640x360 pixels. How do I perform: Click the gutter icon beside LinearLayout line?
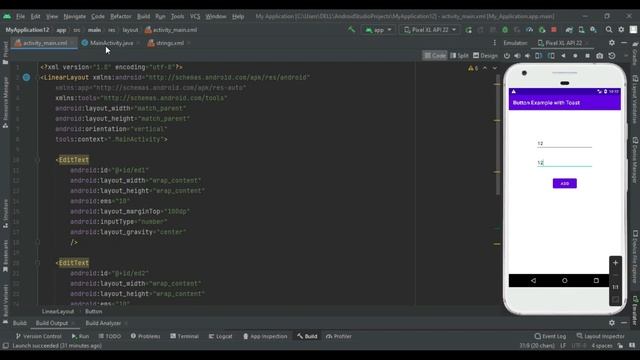pos(26,77)
